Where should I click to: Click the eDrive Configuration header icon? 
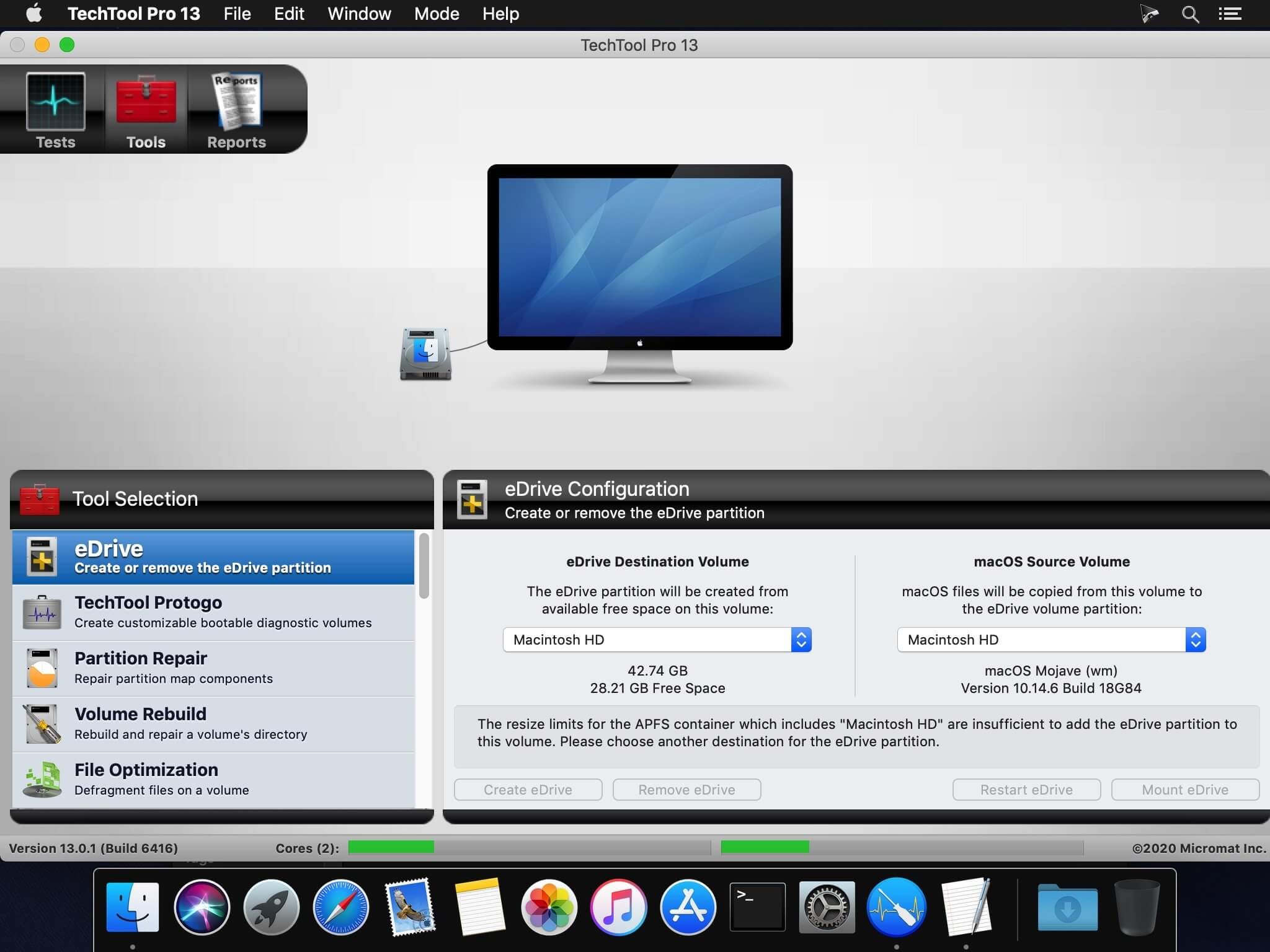point(473,499)
